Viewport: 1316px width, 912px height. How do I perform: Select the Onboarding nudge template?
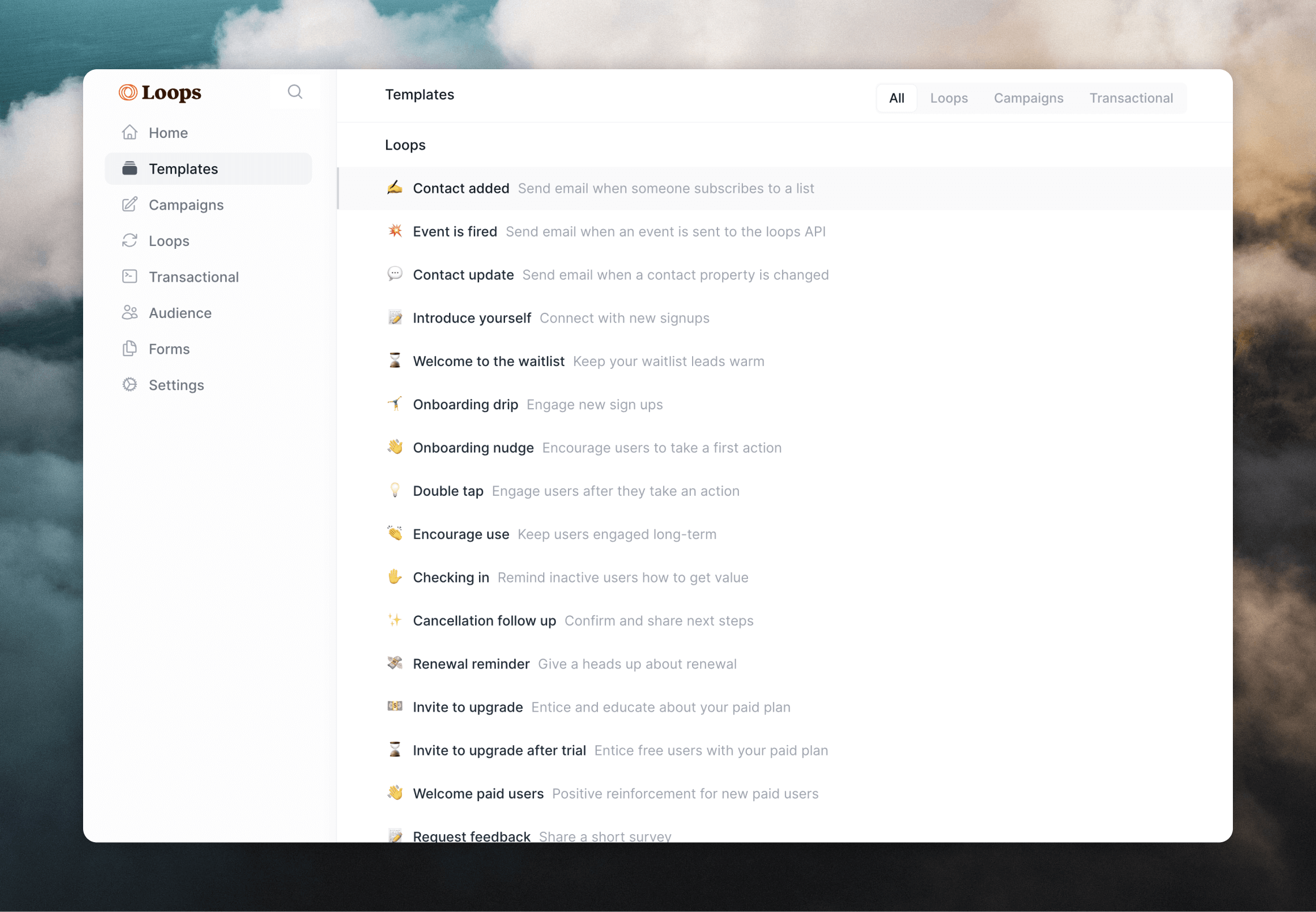tap(785, 448)
